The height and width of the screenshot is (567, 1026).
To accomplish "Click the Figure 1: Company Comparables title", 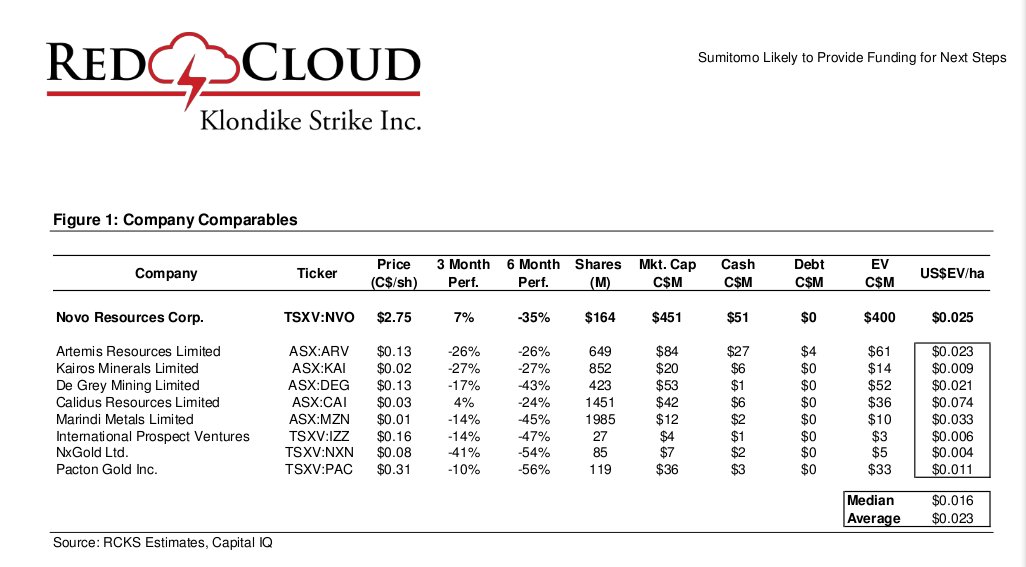I will (x=175, y=220).
